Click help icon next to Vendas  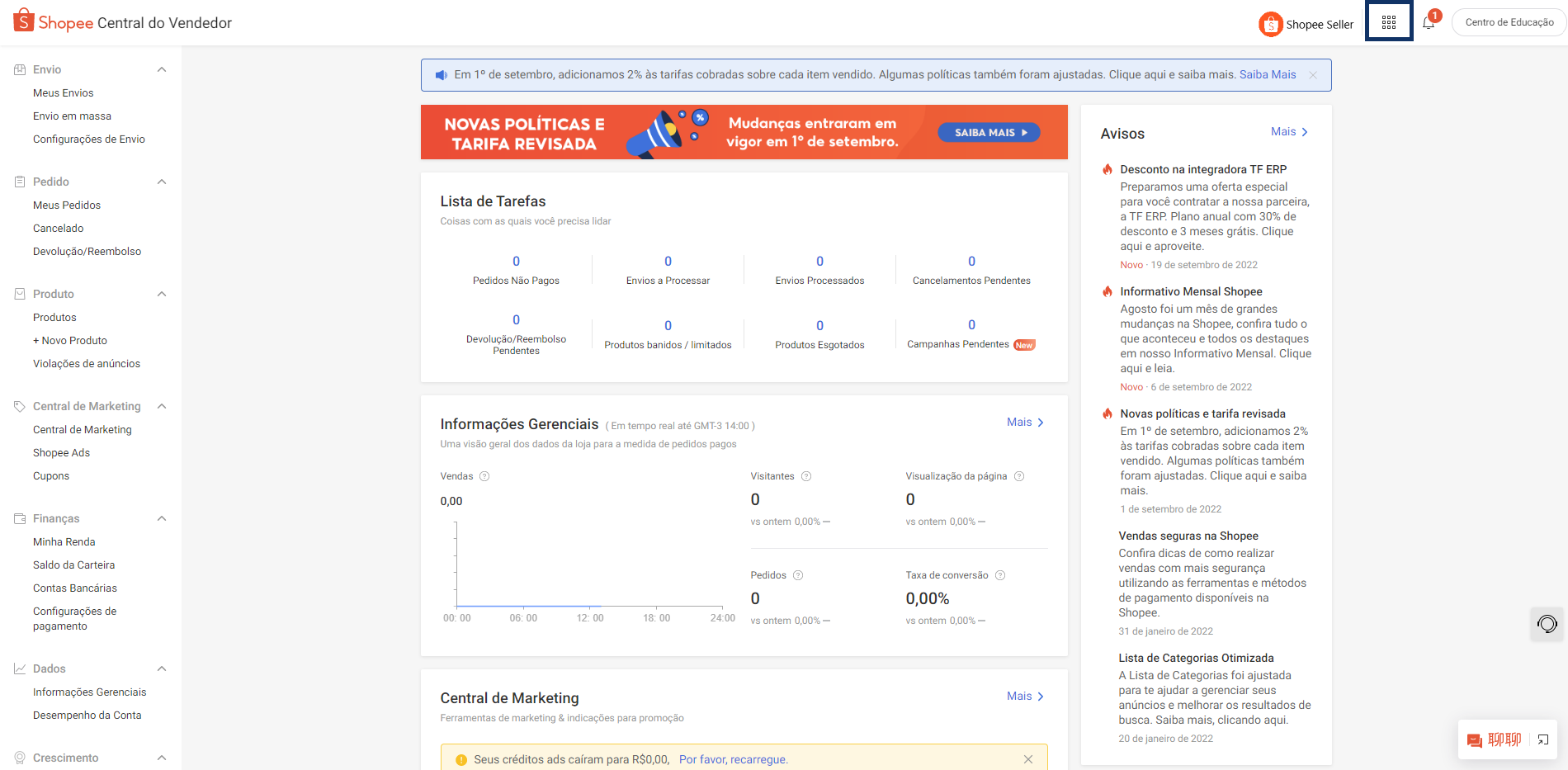point(484,476)
